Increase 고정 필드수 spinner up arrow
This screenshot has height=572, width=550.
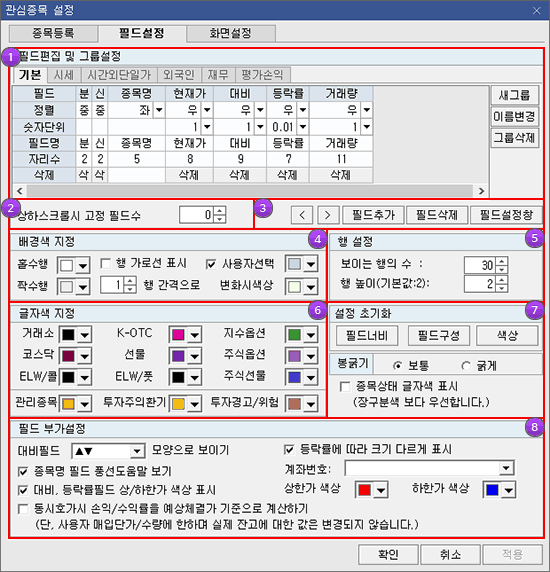pyautogui.click(x=220, y=211)
